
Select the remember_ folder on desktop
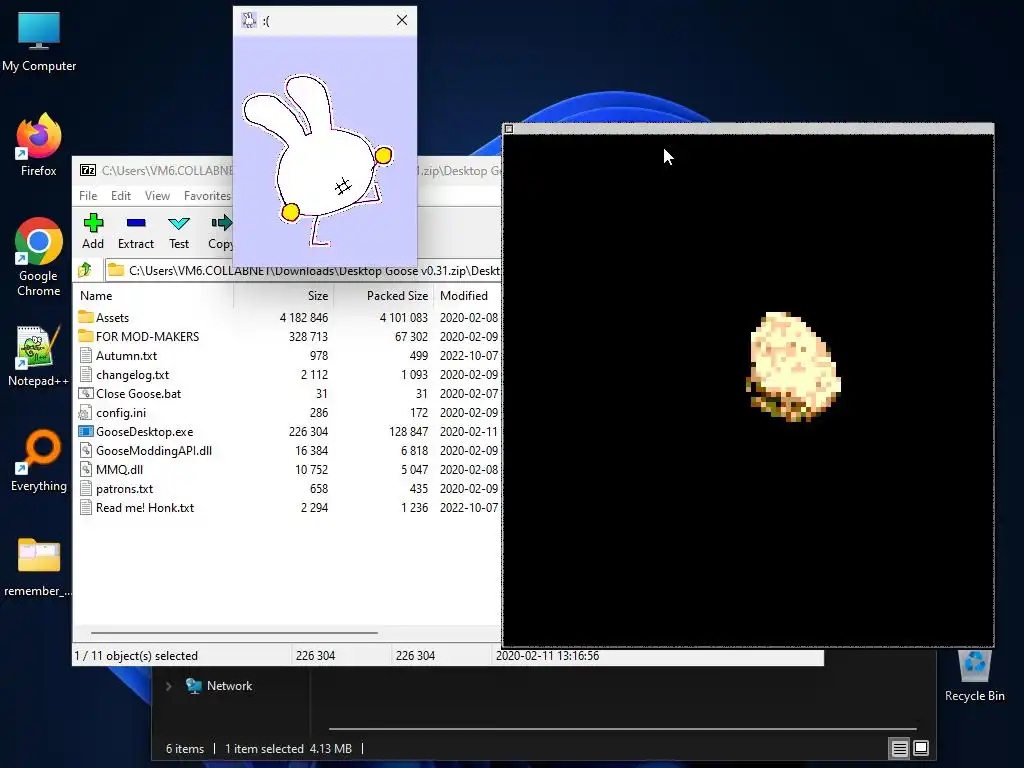pyautogui.click(x=39, y=567)
